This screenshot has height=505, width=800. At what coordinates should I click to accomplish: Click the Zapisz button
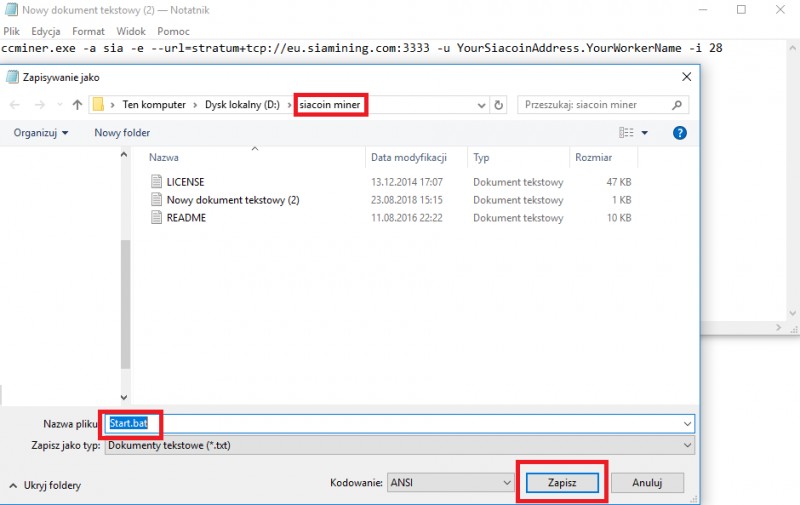coord(561,482)
